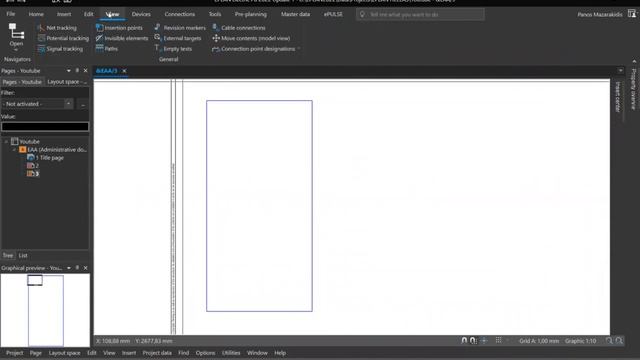Screen dimensions: 640x360
Task: Click the Cable connections icon
Action: (x=216, y=28)
